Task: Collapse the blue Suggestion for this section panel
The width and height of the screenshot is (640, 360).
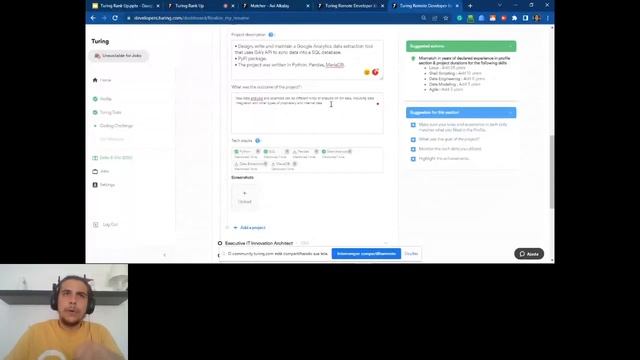Action: (x=510, y=112)
